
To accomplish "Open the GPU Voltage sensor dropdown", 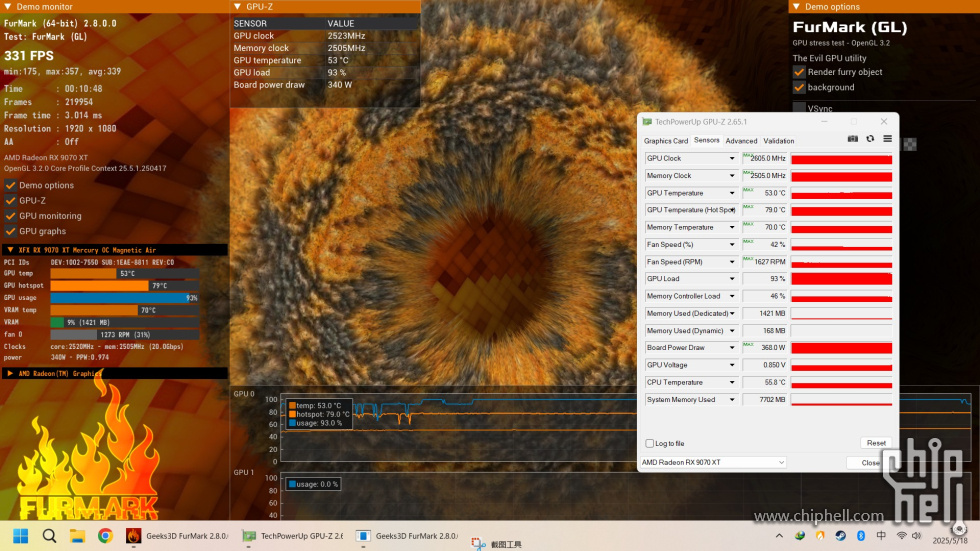I will tap(732, 365).
